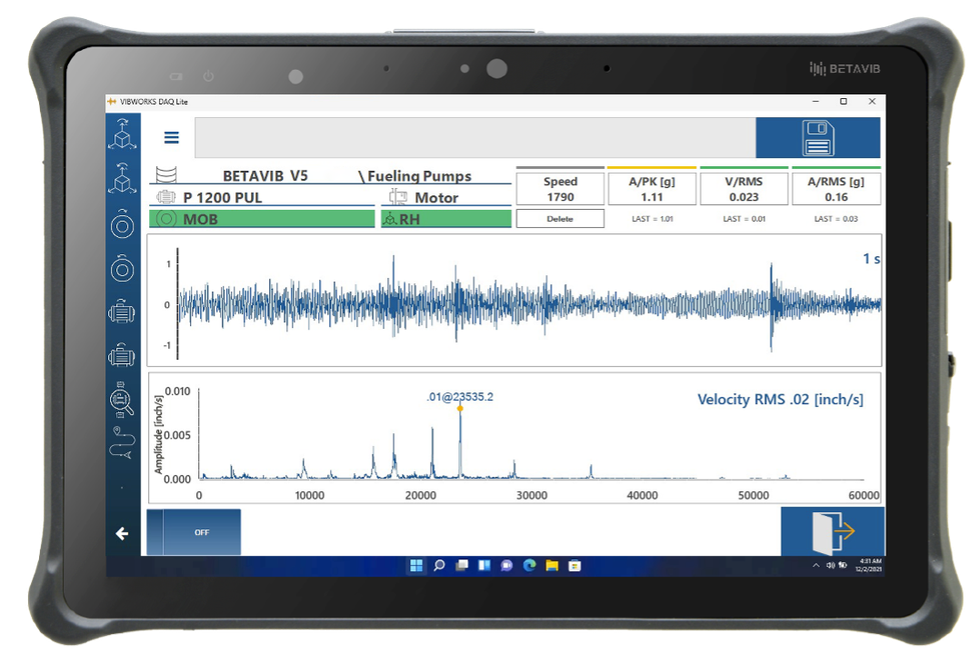Click the component icon beside Motor
Screen dimensions: 980x663
(x=398, y=197)
